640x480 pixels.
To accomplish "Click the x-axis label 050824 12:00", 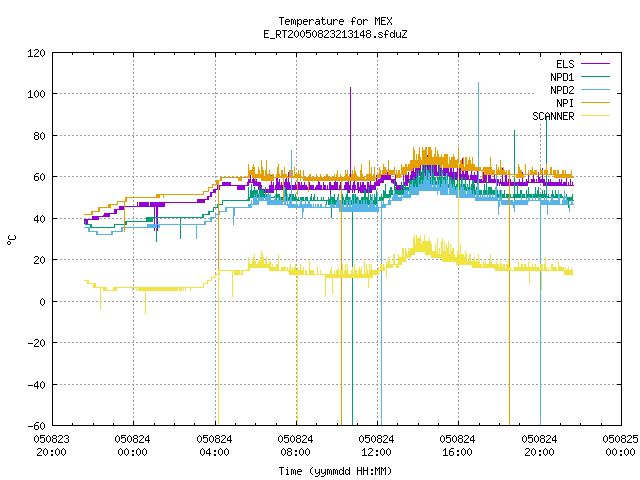I will coord(376,446).
